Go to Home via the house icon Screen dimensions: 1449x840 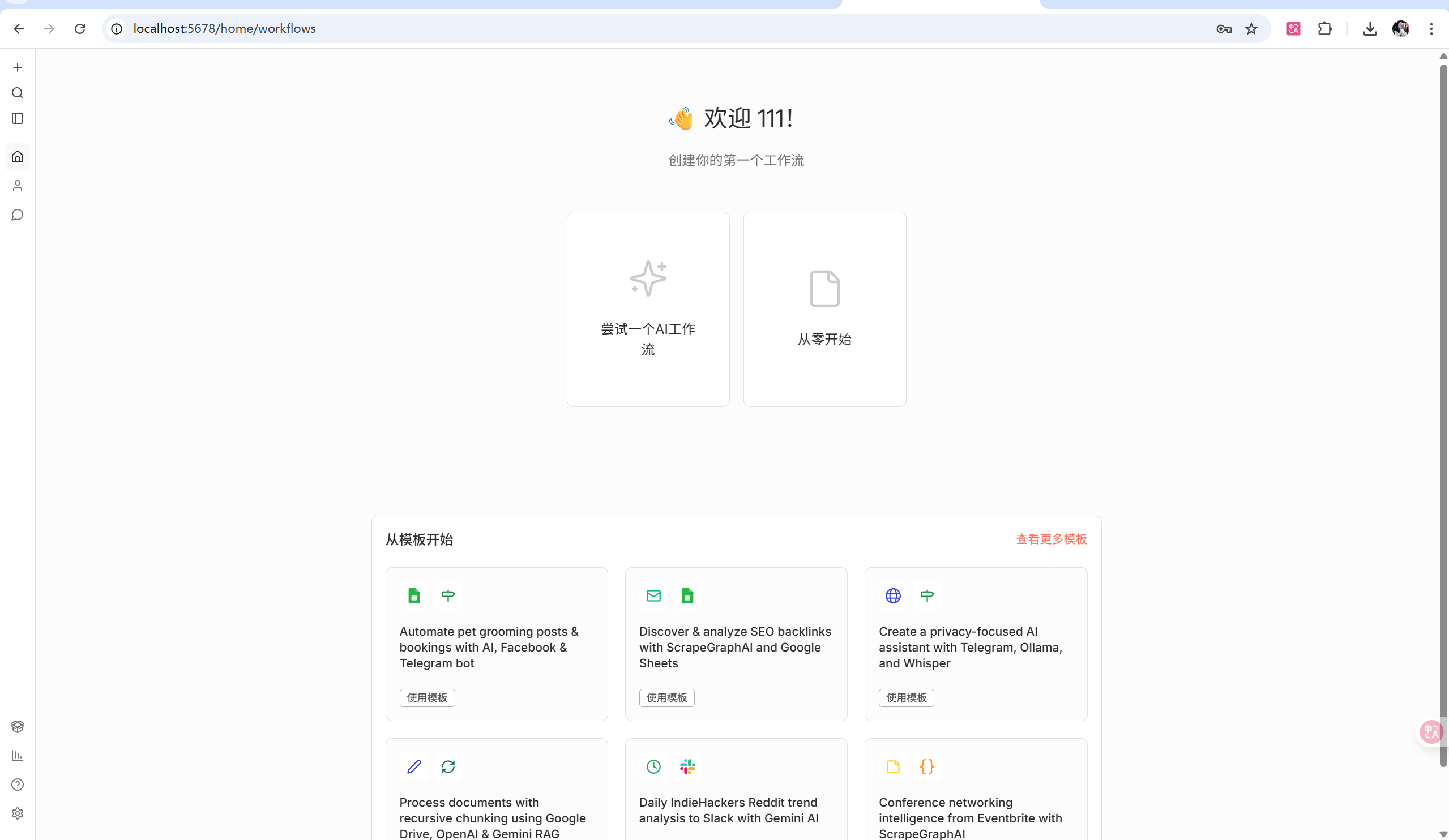point(17,156)
